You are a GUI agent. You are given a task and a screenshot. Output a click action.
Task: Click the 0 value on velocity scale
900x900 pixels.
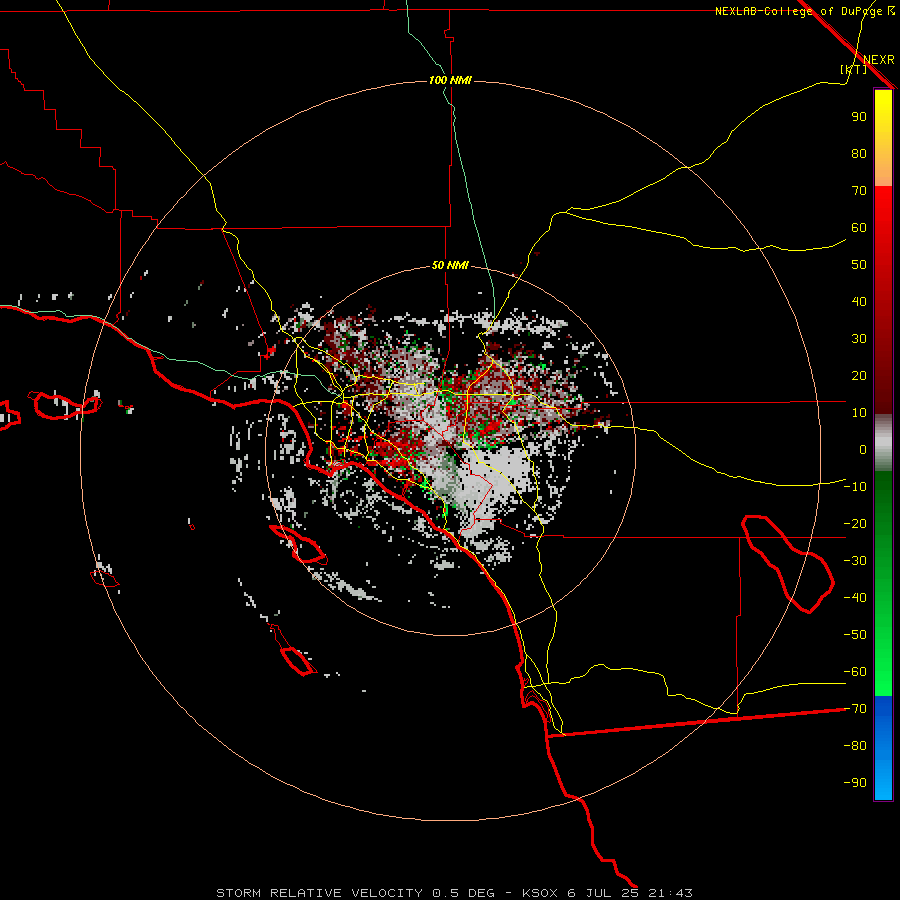coord(863,450)
